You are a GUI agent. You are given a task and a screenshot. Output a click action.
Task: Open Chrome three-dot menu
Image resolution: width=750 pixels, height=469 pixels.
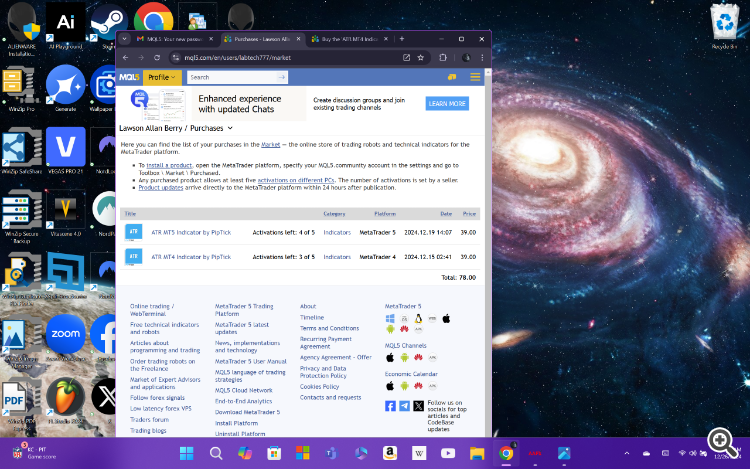482,57
